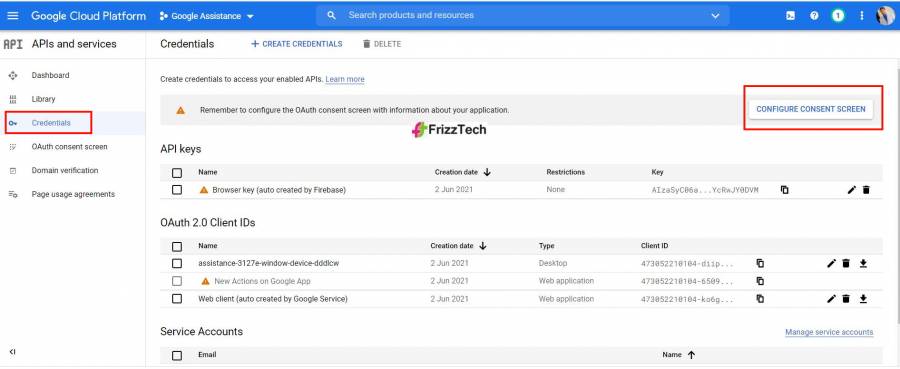The image size is (900, 369).
Task: Copy the Browser key API key
Action: tap(785, 190)
